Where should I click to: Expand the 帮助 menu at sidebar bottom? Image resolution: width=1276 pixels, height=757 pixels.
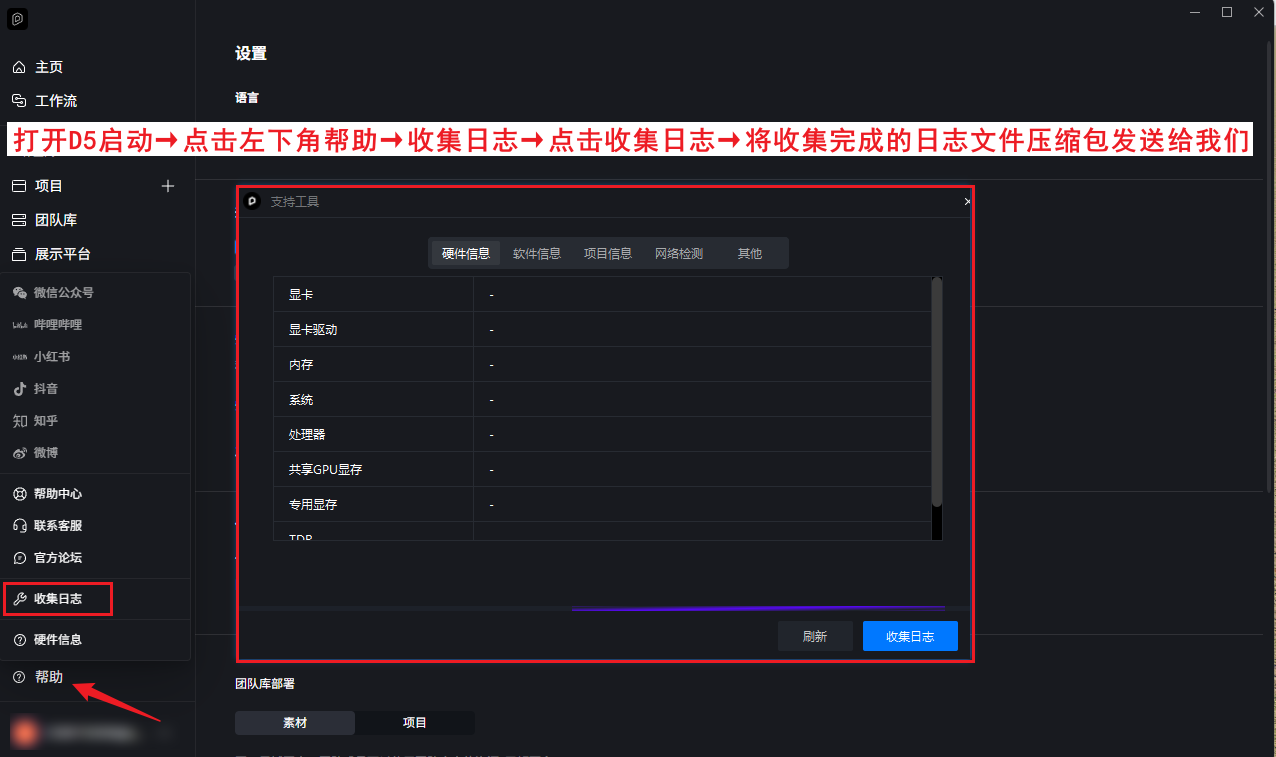coord(48,677)
